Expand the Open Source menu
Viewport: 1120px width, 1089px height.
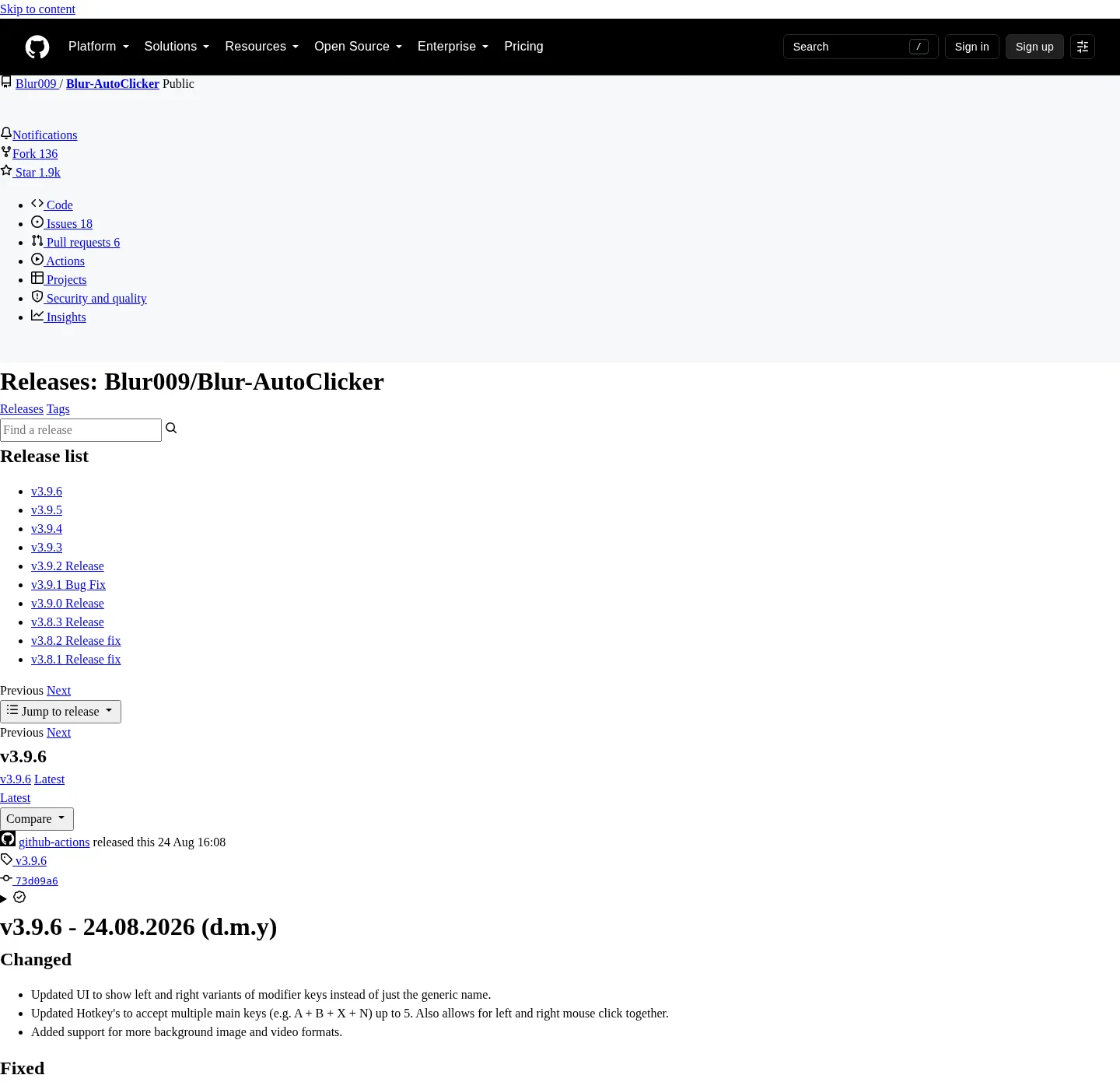click(359, 47)
